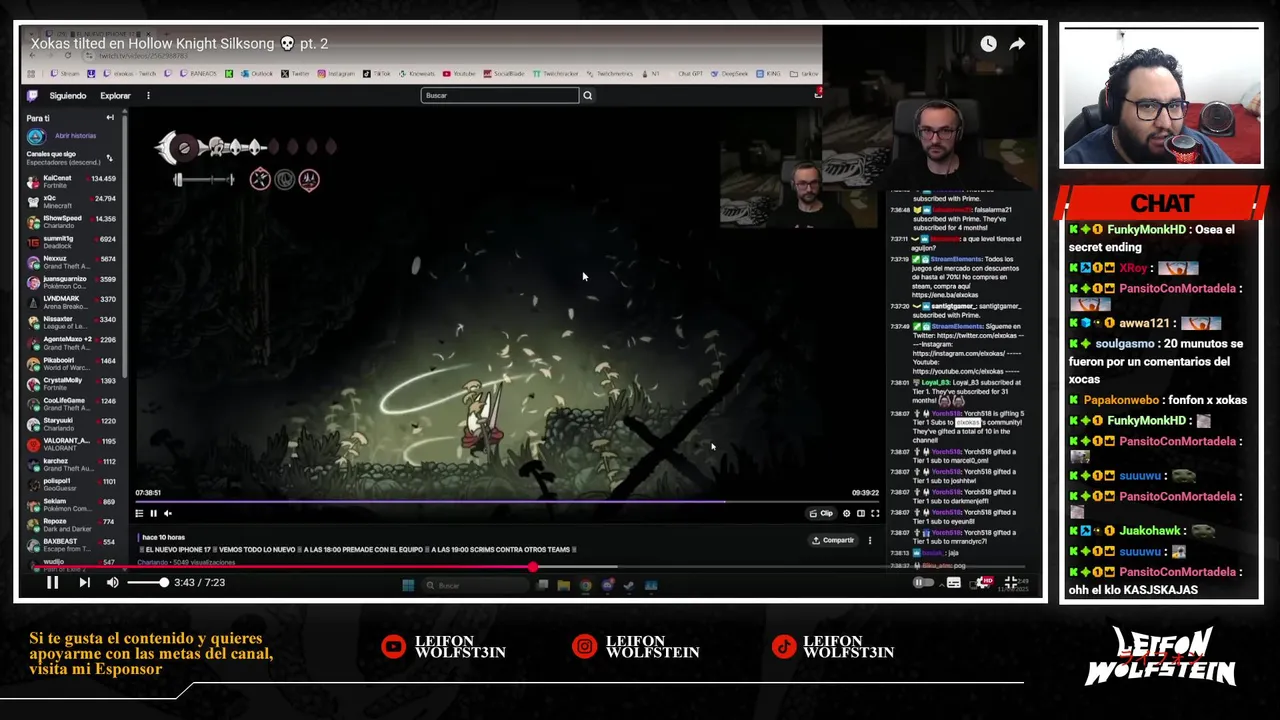Open karchez channel in sidebar
1280x720 pixels.
pos(72,464)
